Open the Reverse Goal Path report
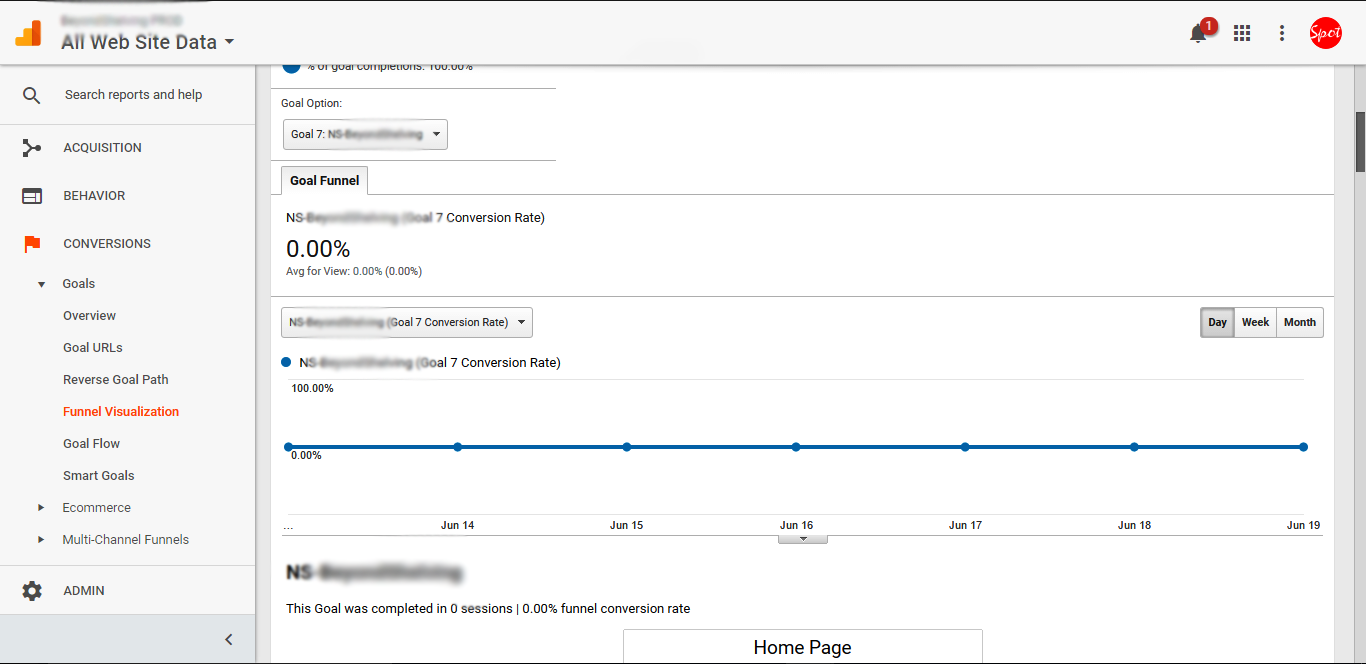Screen dimensions: 1366x664 [115, 380]
